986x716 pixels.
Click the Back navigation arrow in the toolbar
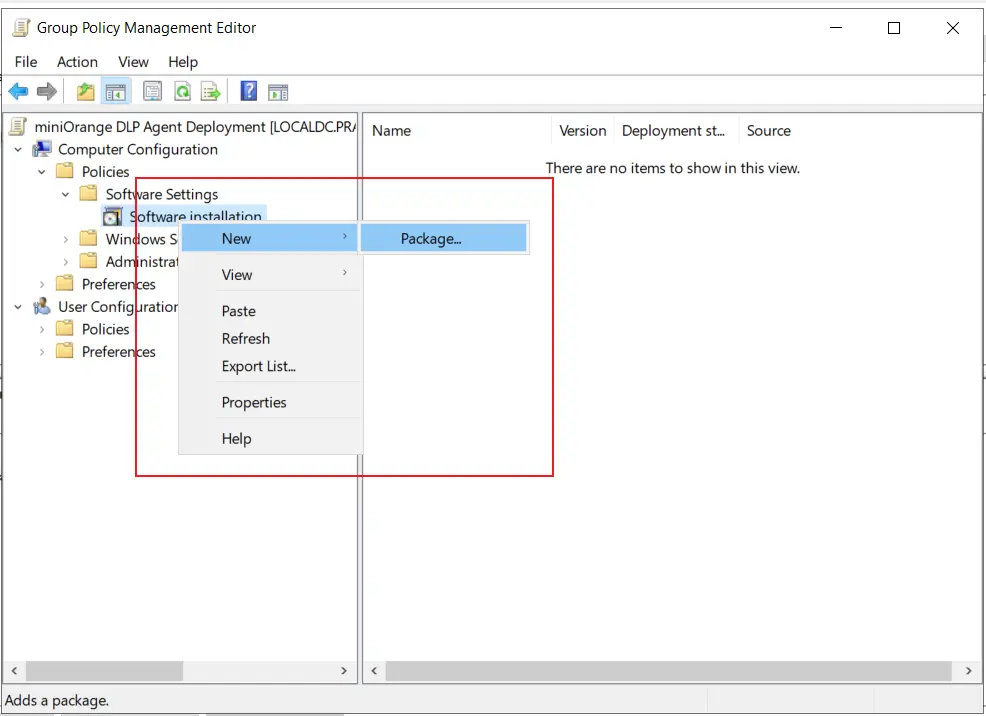19,91
